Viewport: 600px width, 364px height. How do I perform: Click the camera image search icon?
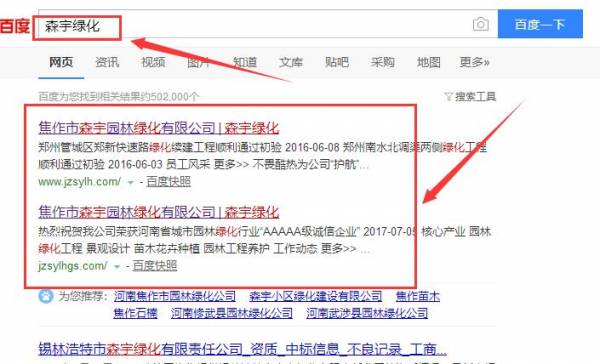[x=481, y=24]
